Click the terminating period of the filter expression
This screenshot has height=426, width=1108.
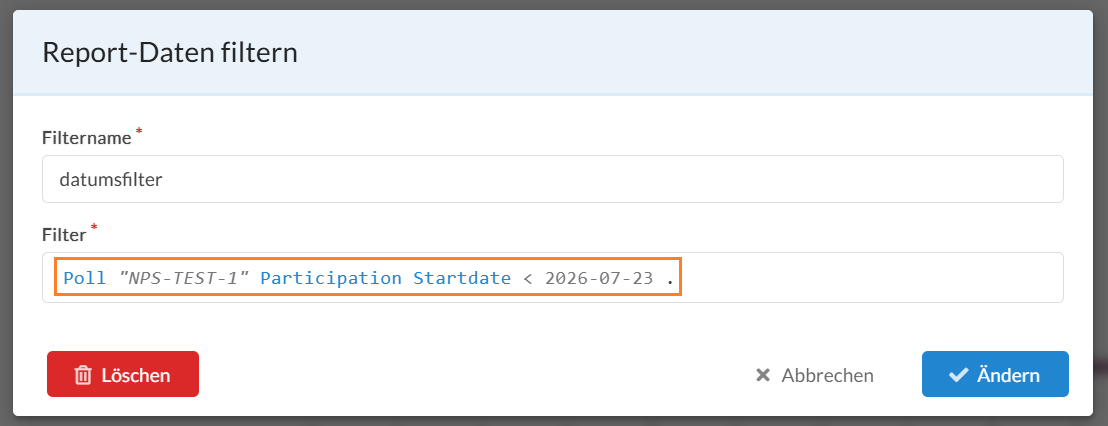670,281
